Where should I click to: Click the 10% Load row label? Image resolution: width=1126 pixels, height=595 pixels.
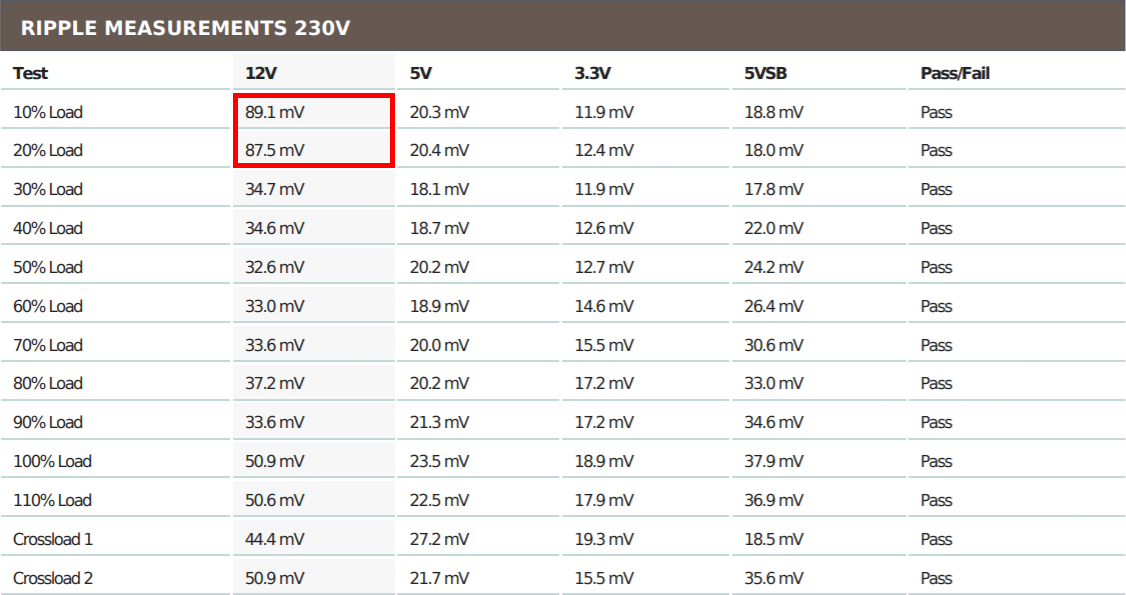(x=47, y=113)
